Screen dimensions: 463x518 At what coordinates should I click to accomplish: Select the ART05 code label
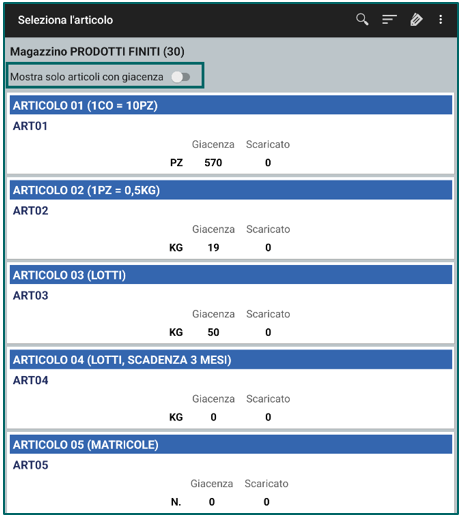point(31,465)
